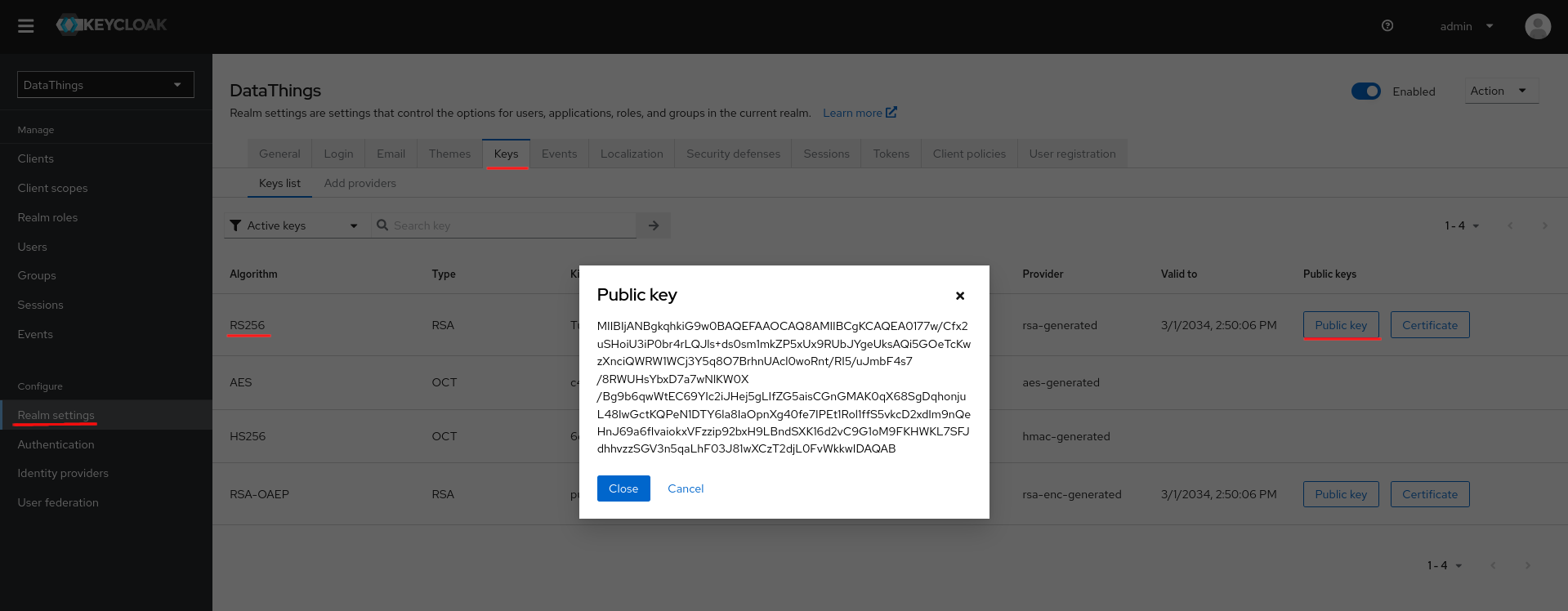Open the Sessions settings tab

[x=826, y=154]
